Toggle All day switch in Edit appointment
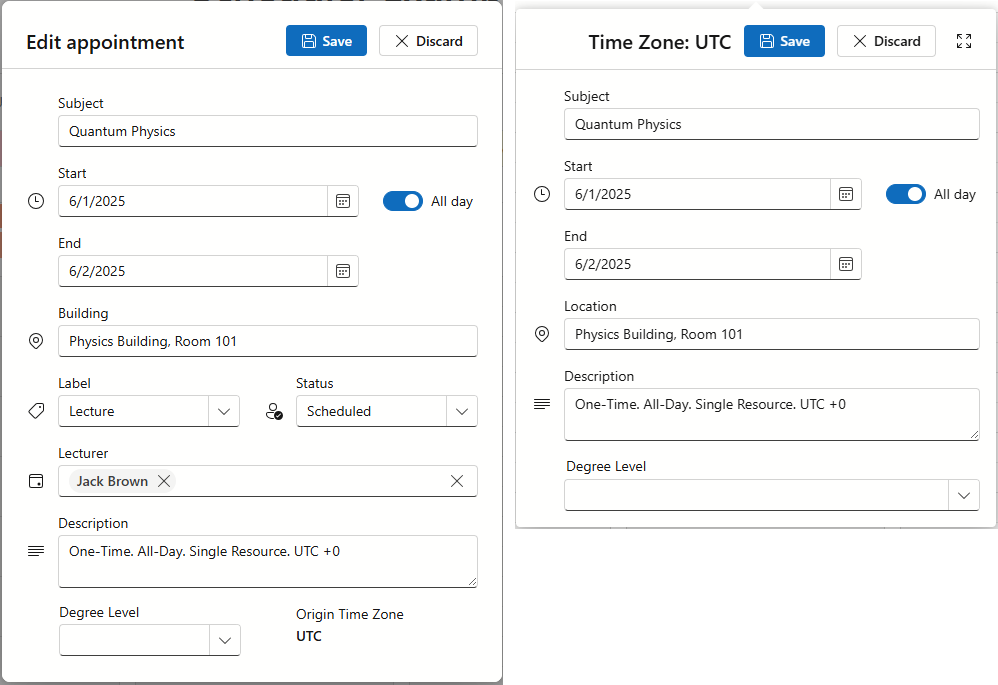Image resolution: width=998 pixels, height=685 pixels. [403, 201]
